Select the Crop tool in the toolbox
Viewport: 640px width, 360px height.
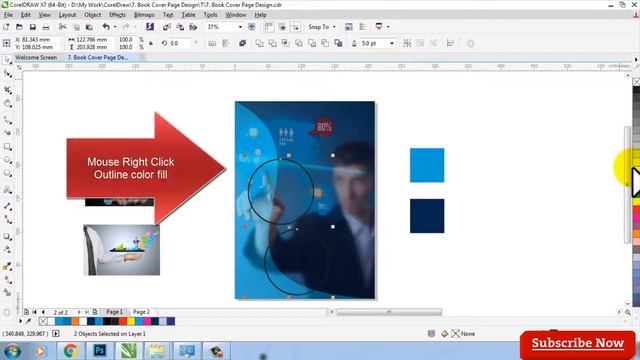[7, 90]
